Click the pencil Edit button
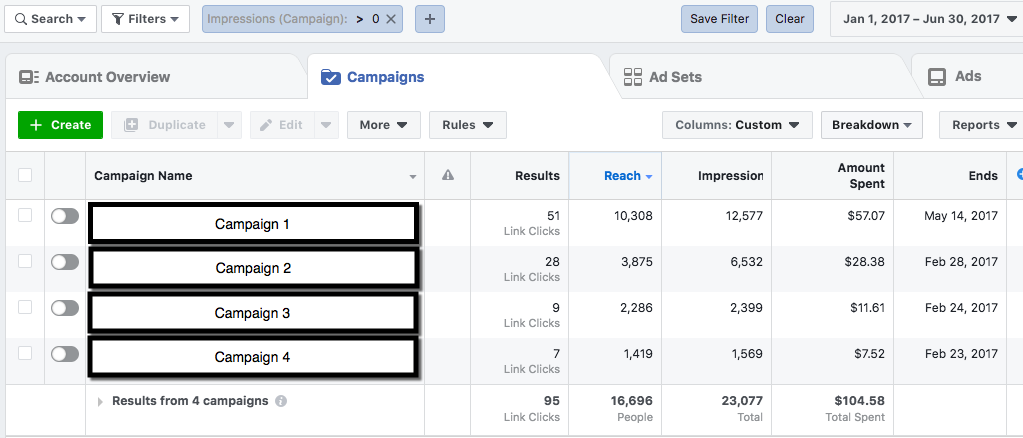Image resolution: width=1023 pixels, height=438 pixels. 281,125
